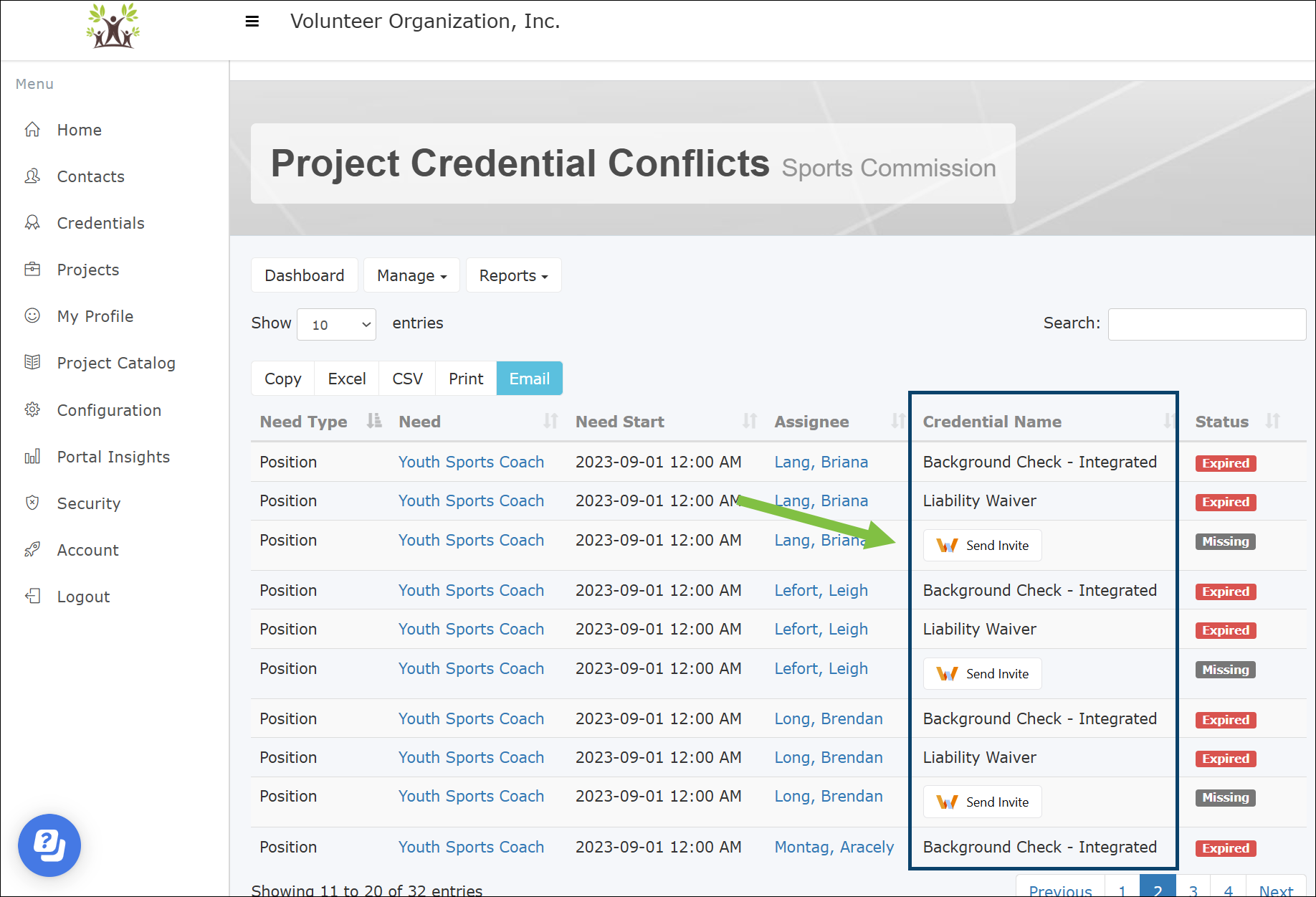Click the Contacts people icon
The image size is (1316, 897).
pos(32,176)
